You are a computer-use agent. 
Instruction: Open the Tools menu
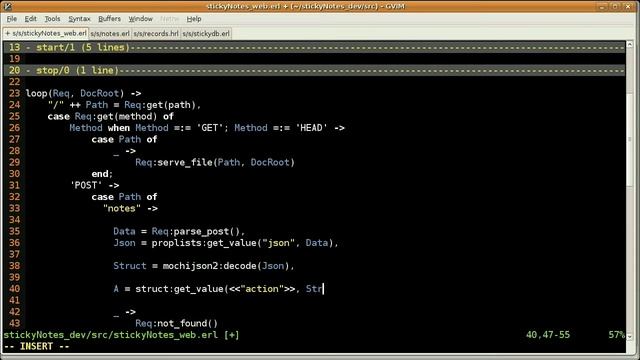click(x=52, y=19)
